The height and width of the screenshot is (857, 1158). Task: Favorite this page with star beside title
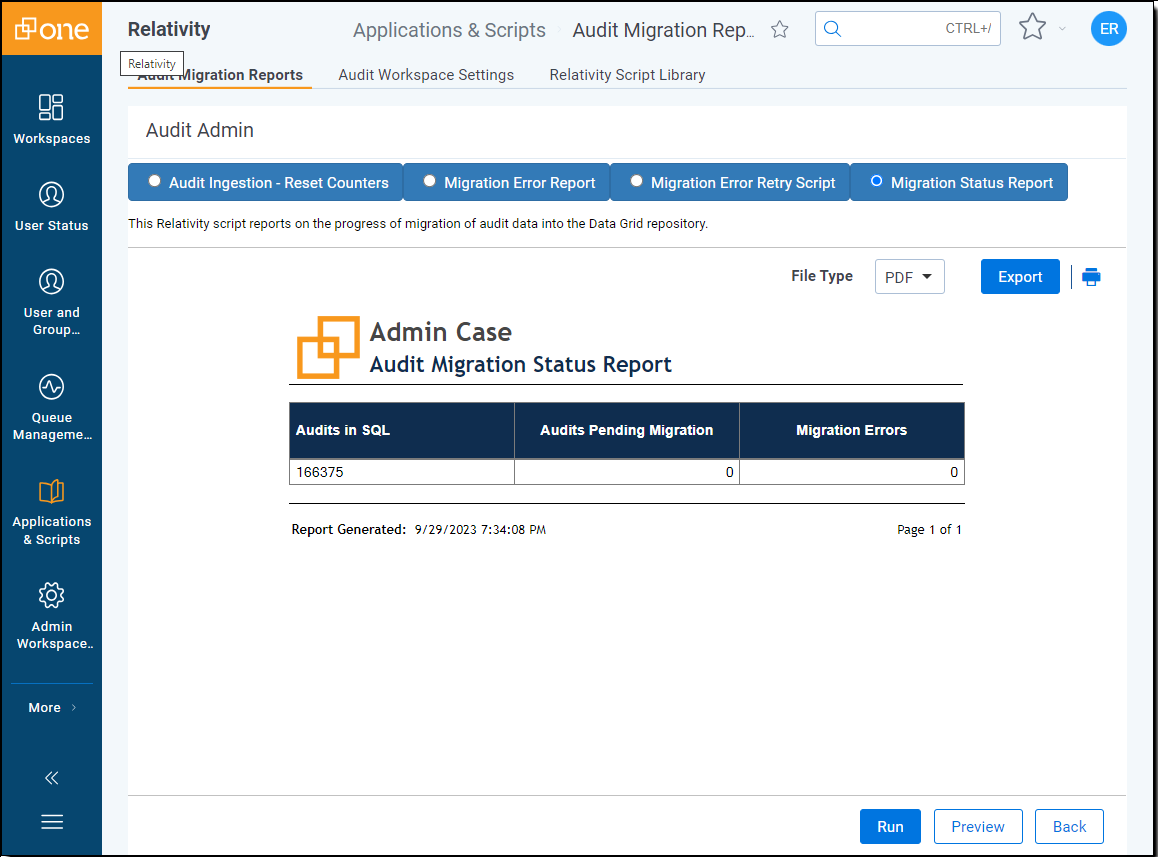[x=780, y=30]
